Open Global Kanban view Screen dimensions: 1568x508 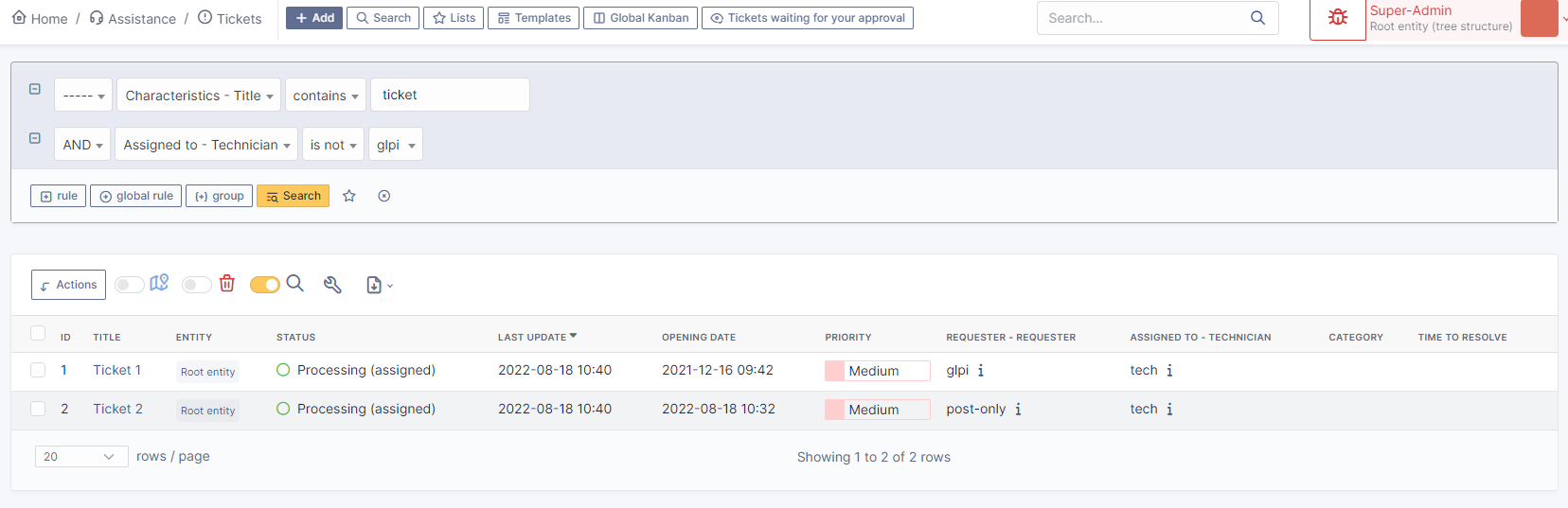click(641, 18)
